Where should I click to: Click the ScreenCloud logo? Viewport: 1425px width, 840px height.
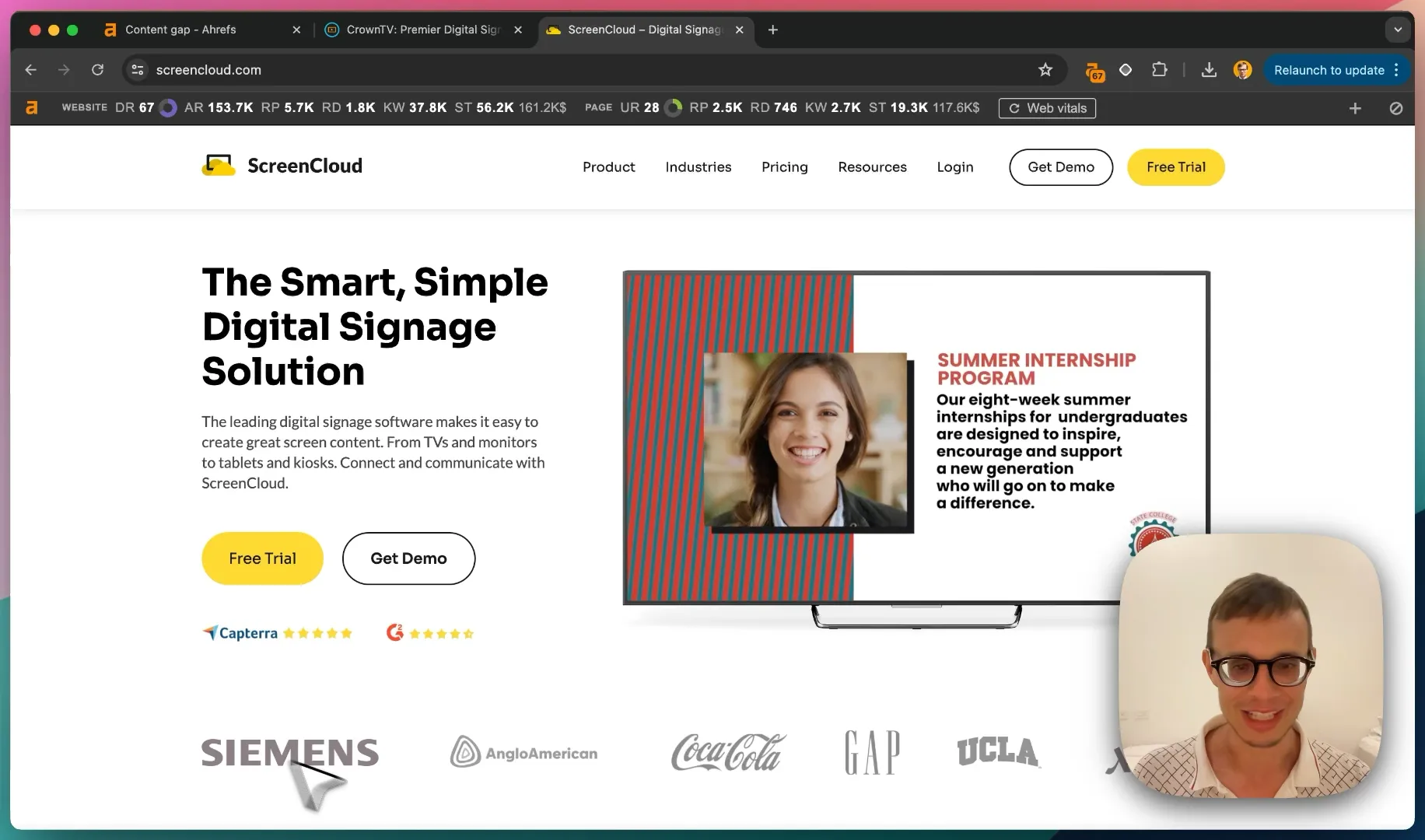(x=282, y=166)
